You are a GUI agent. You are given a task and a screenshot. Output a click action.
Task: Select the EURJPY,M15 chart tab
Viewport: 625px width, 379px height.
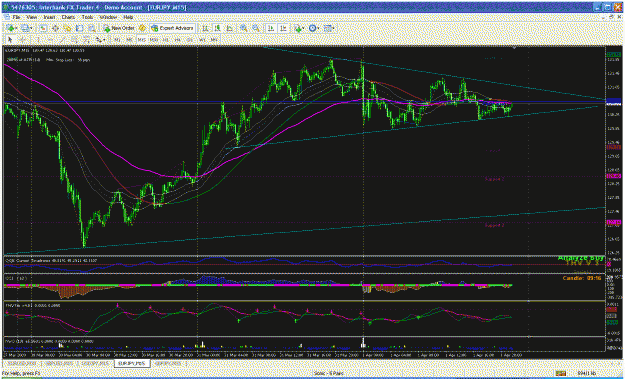pyautogui.click(x=132, y=363)
